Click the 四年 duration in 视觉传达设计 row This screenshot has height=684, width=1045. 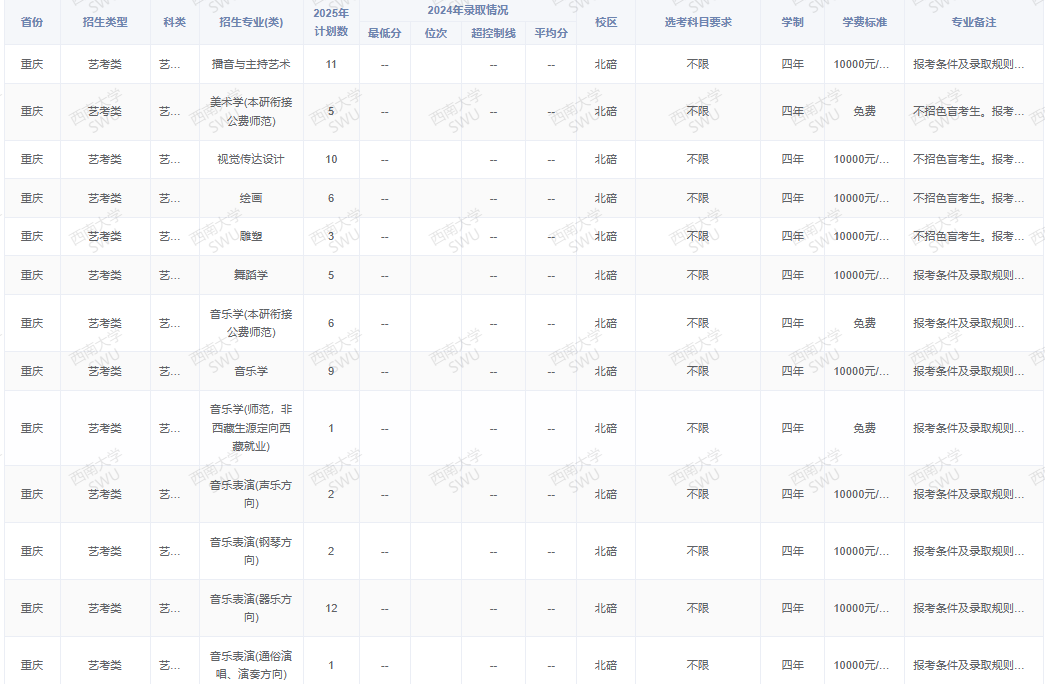click(792, 159)
